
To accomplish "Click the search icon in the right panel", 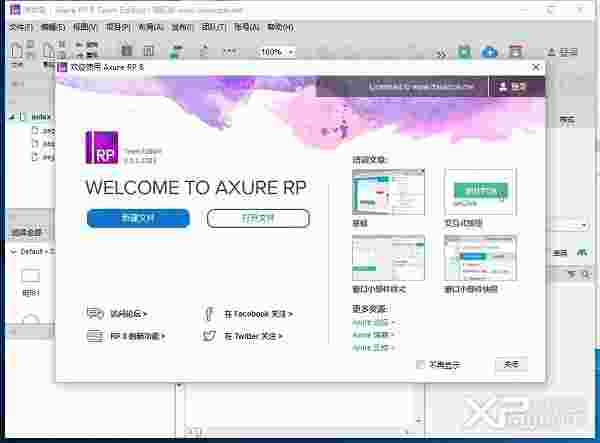I will (x=586, y=274).
